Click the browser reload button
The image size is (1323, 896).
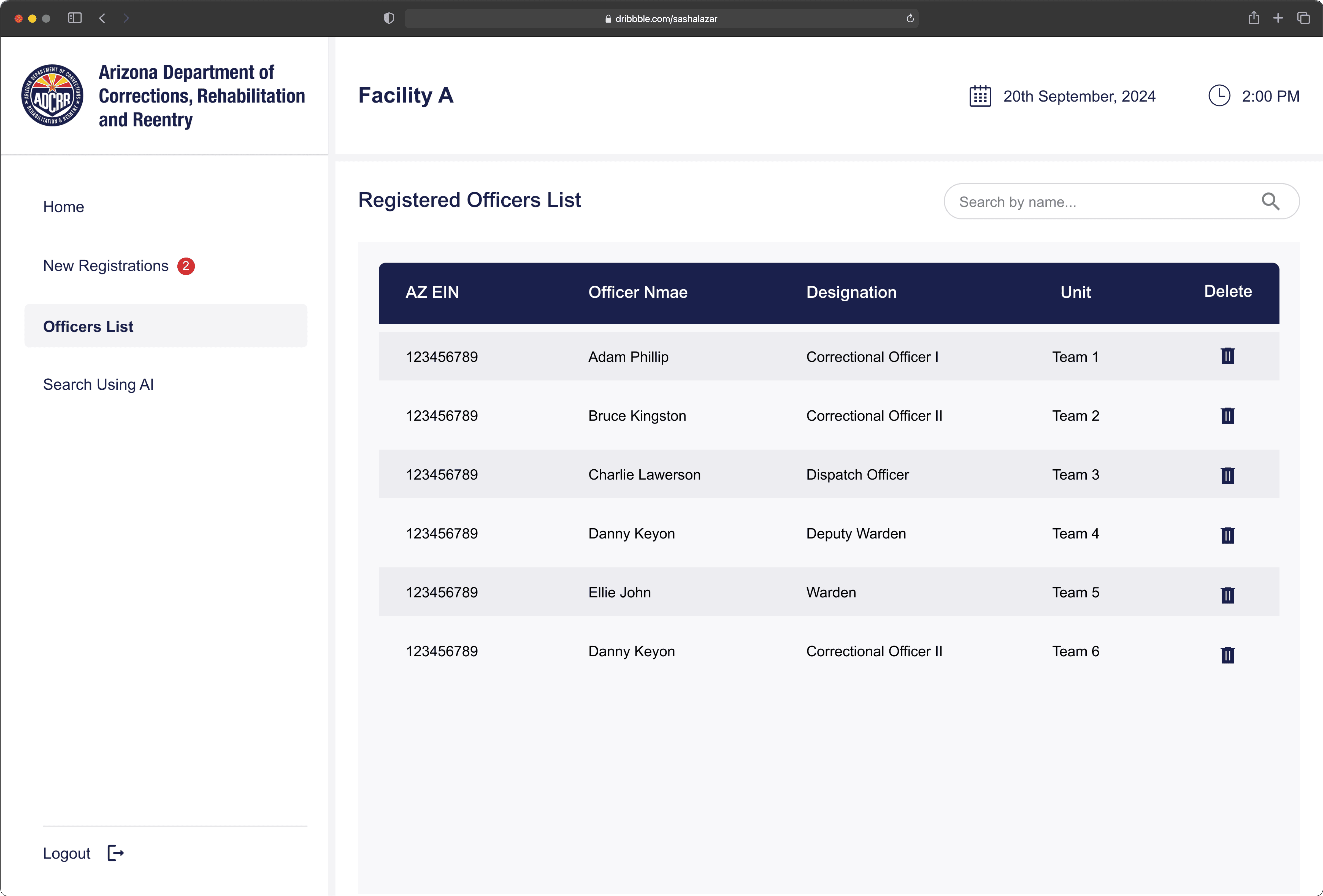click(910, 18)
